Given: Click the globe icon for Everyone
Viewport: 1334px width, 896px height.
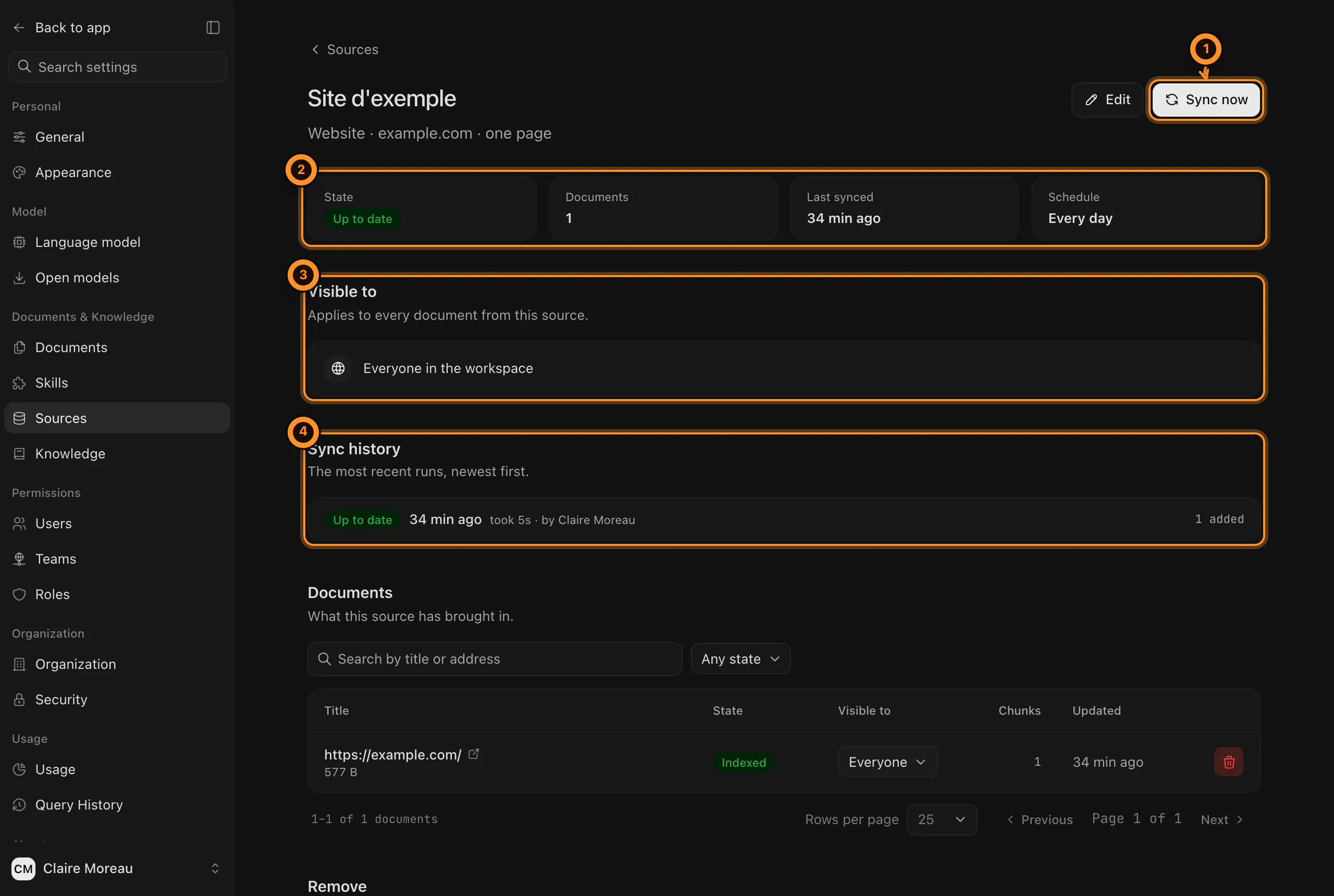Looking at the screenshot, I should pos(338,369).
